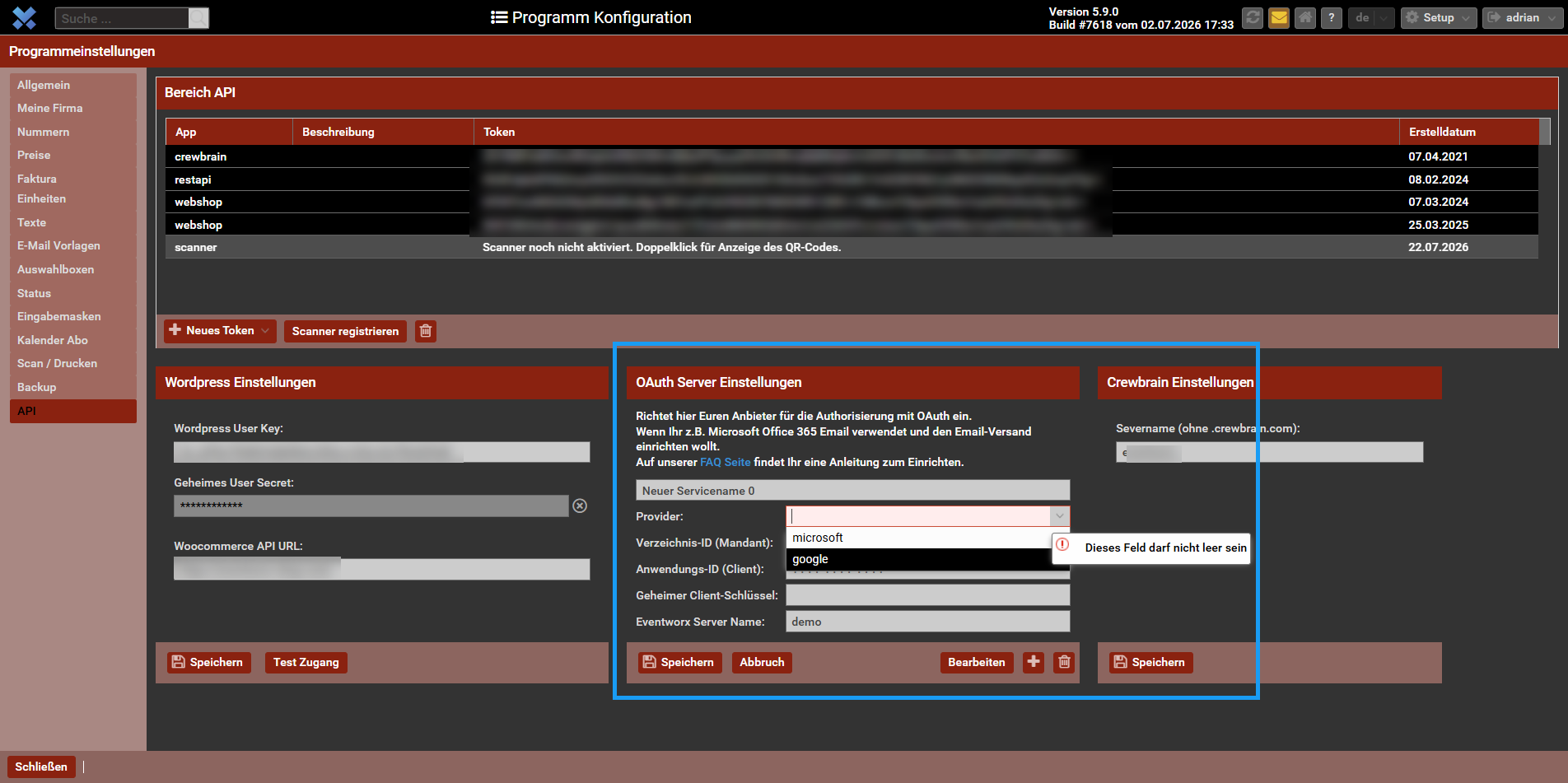Click the Provider input field
This screenshot has width=1568, height=783.
[x=918, y=516]
